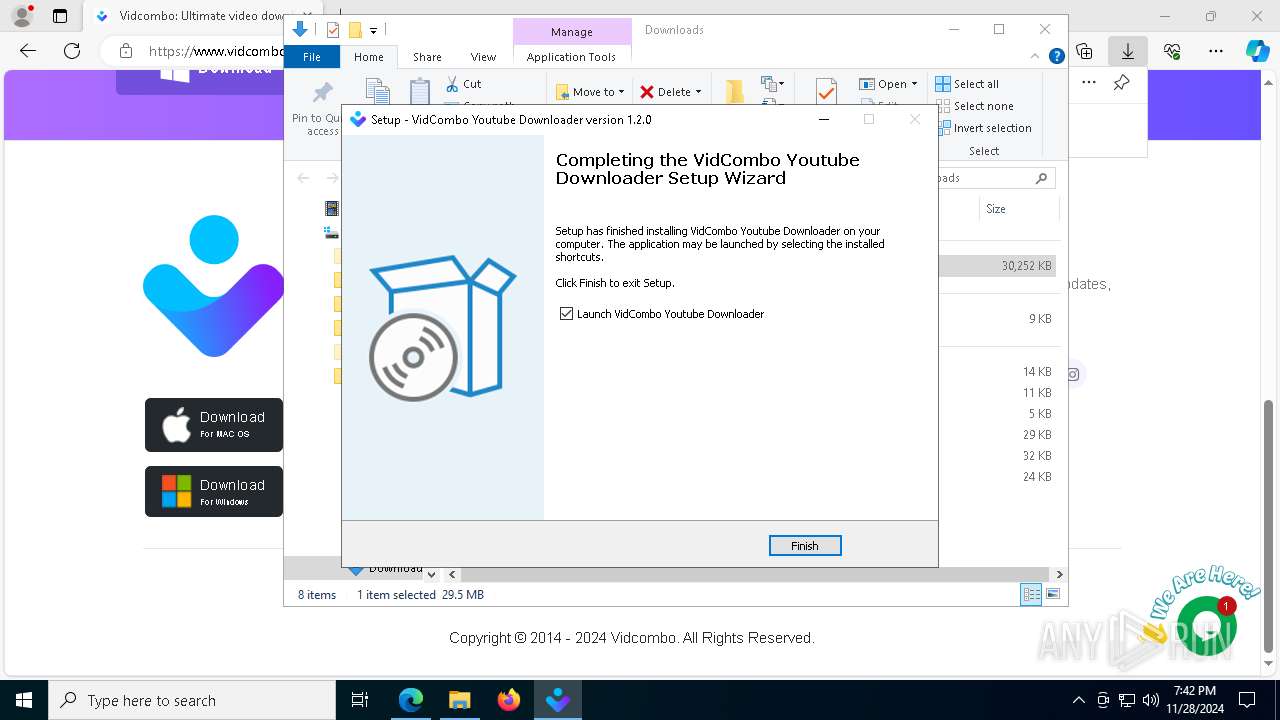
Task: Select the file row showing 29 KB
Action: click(997, 435)
